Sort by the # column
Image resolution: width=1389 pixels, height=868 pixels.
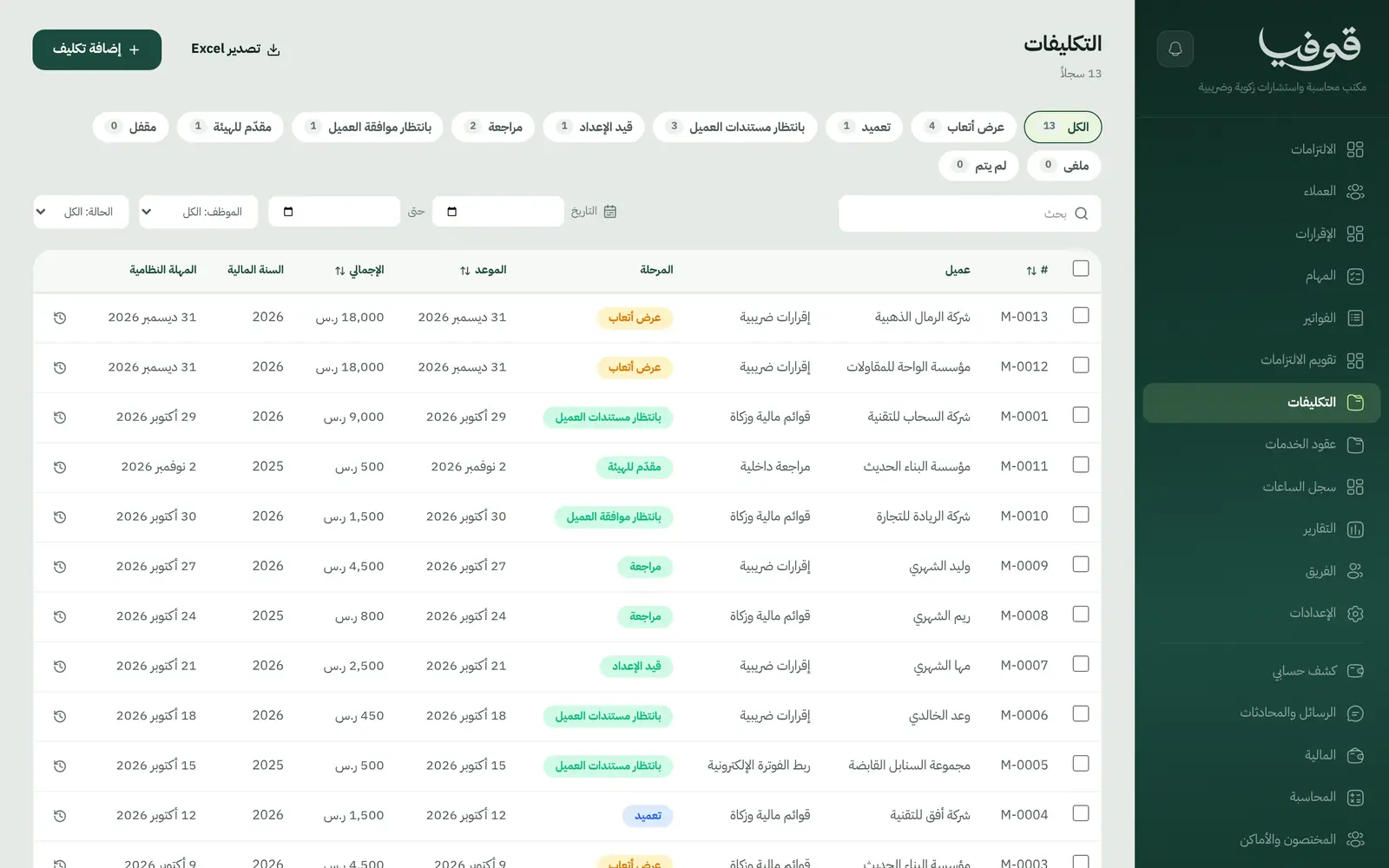tap(1037, 270)
